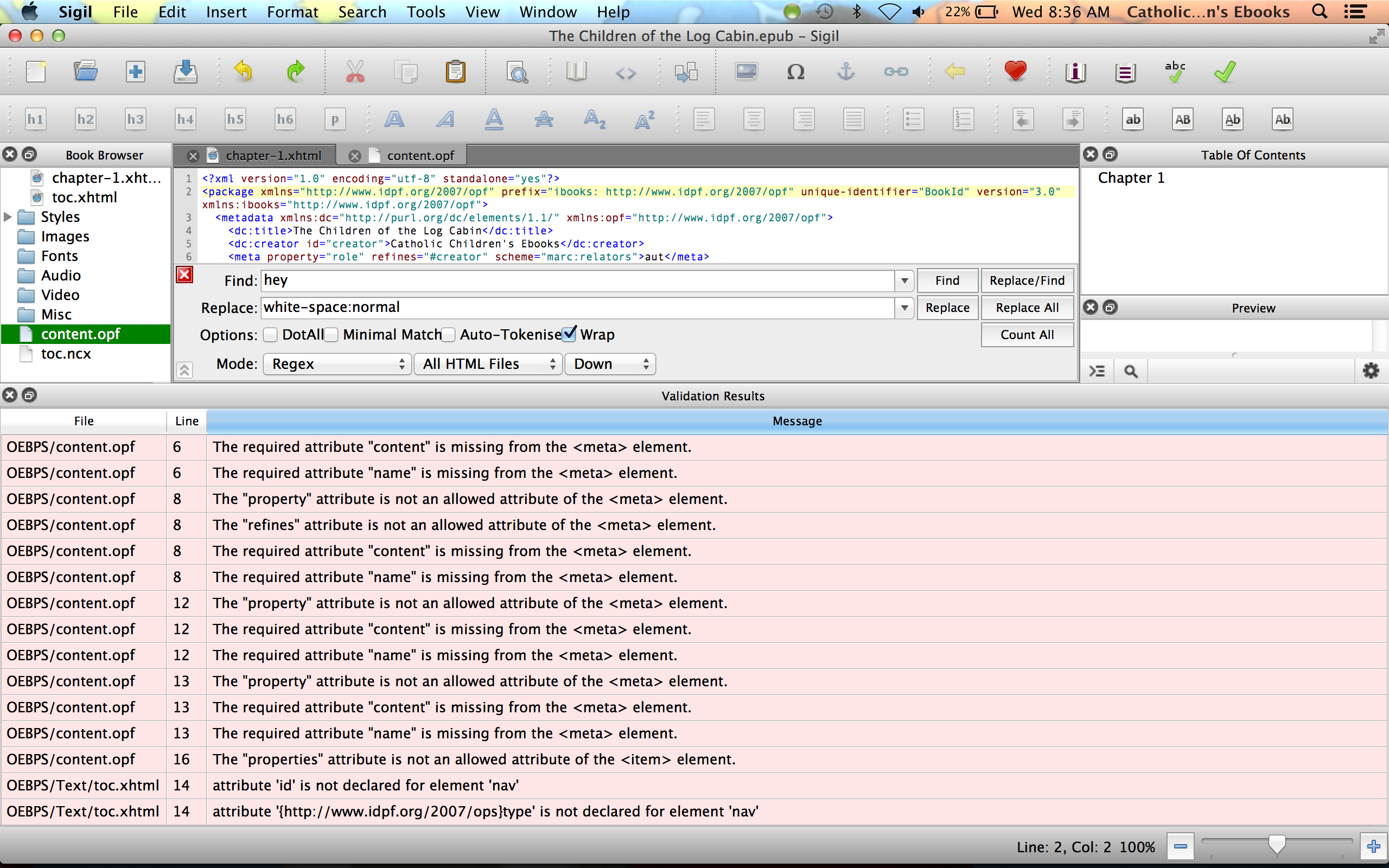This screenshot has width=1389, height=868.
Task: Move the zoom slider handle
Action: pyautogui.click(x=1277, y=845)
